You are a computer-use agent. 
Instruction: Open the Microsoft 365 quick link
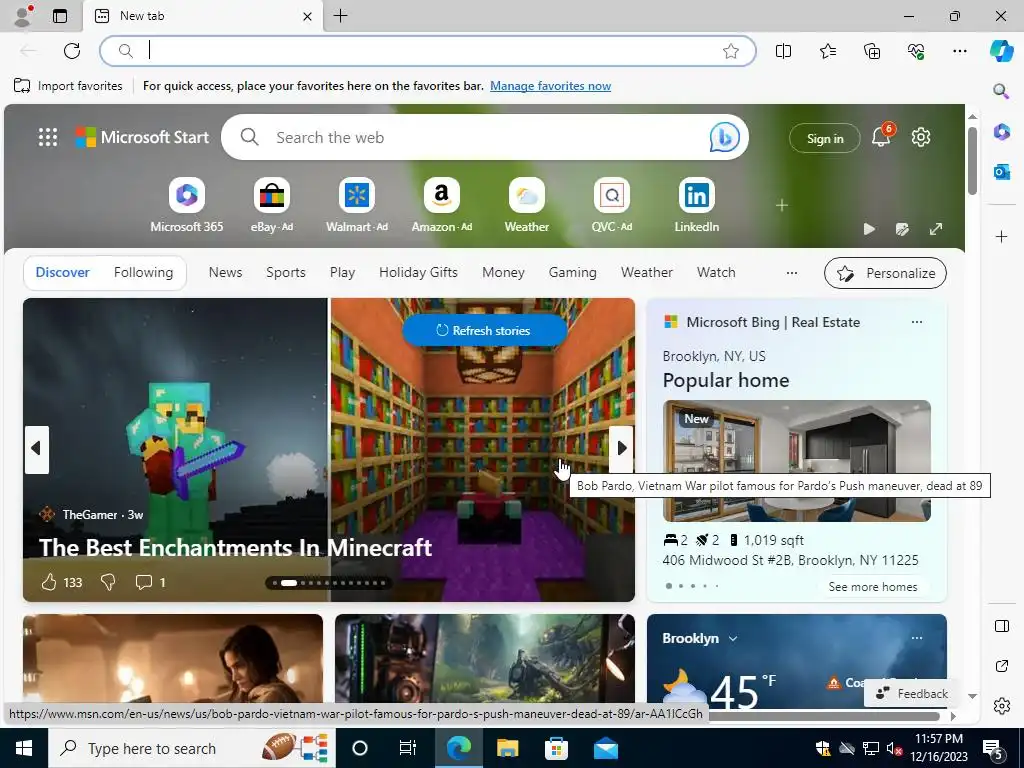pyautogui.click(x=187, y=205)
